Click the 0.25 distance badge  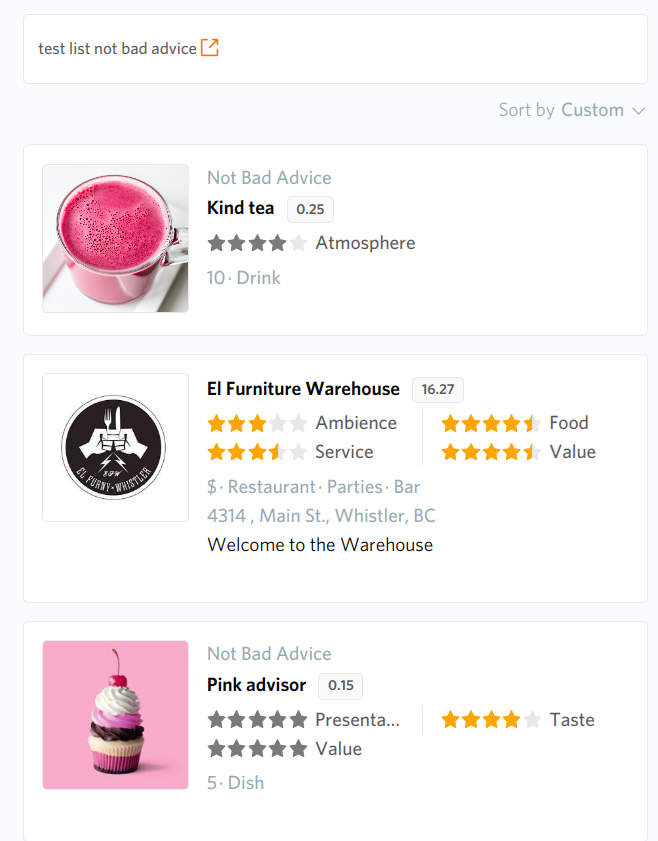point(310,209)
